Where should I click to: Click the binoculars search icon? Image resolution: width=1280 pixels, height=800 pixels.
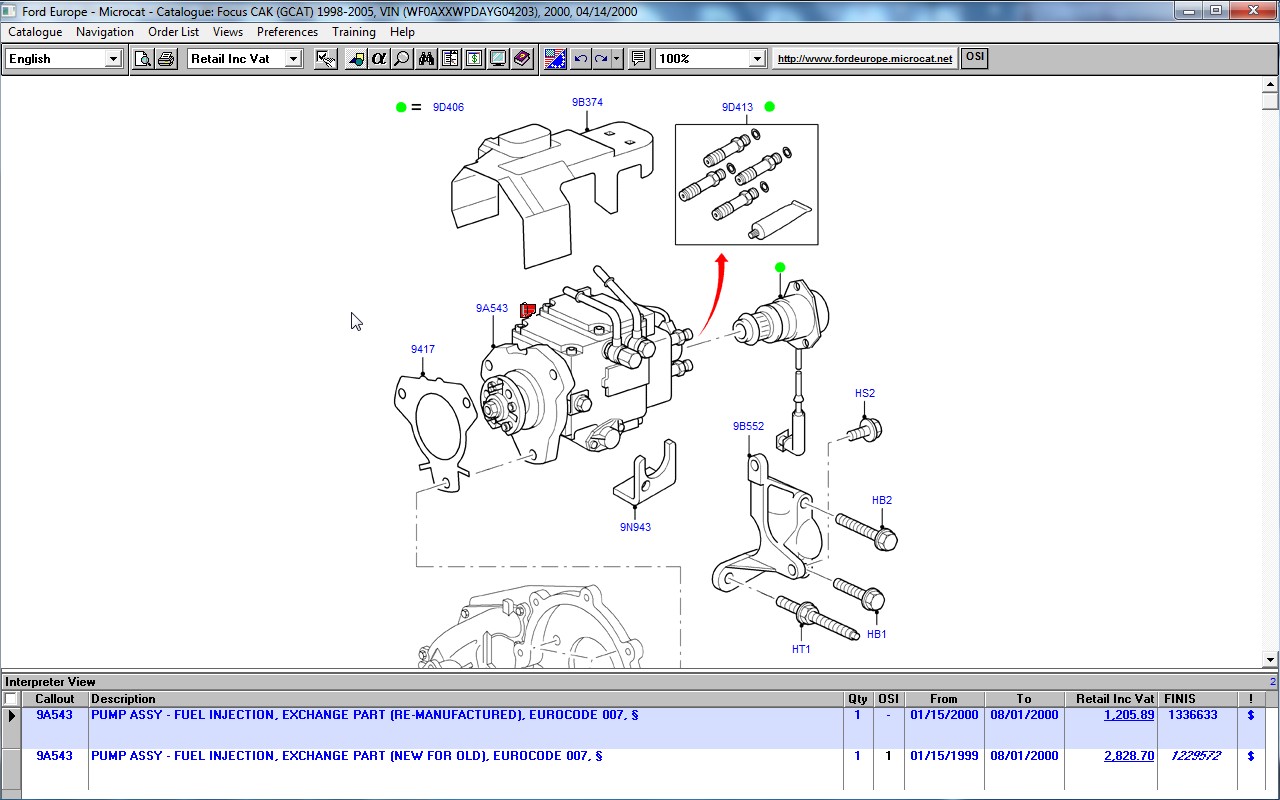pyautogui.click(x=426, y=59)
